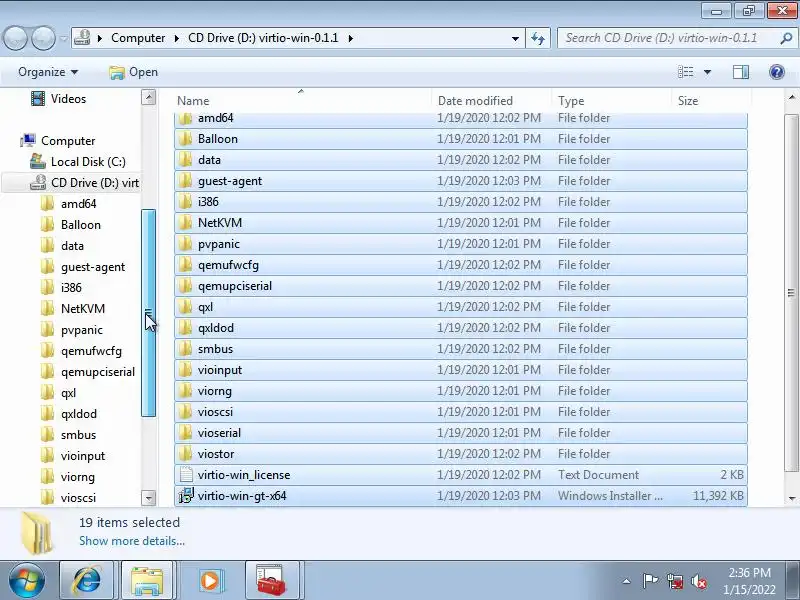Select vioinput folder icon in file list
This screenshot has width=800, height=600.
tap(185, 370)
